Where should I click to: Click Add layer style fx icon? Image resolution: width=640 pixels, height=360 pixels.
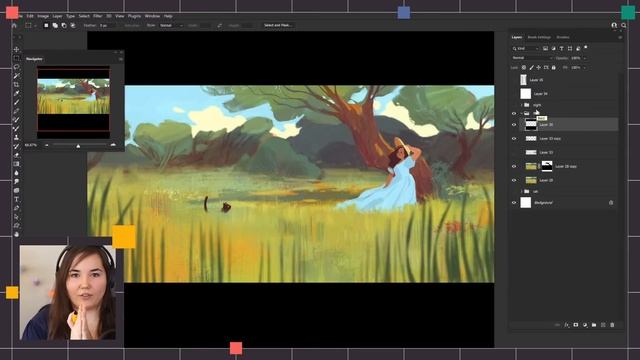point(567,325)
